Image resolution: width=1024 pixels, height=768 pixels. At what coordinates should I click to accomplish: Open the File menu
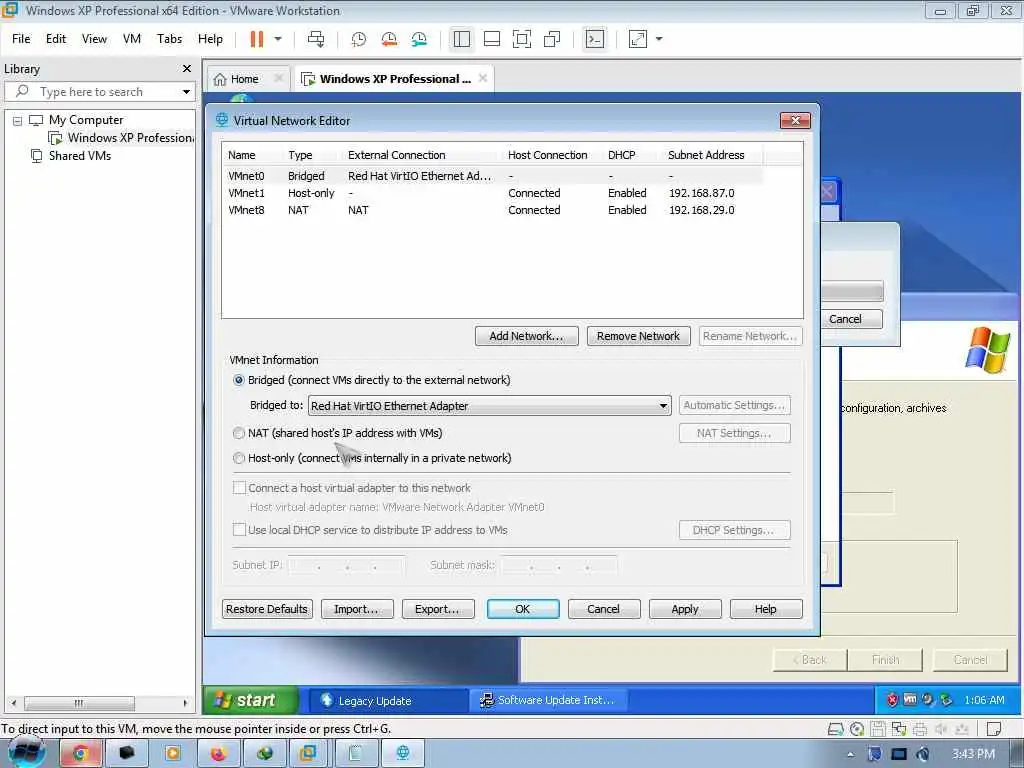point(21,39)
